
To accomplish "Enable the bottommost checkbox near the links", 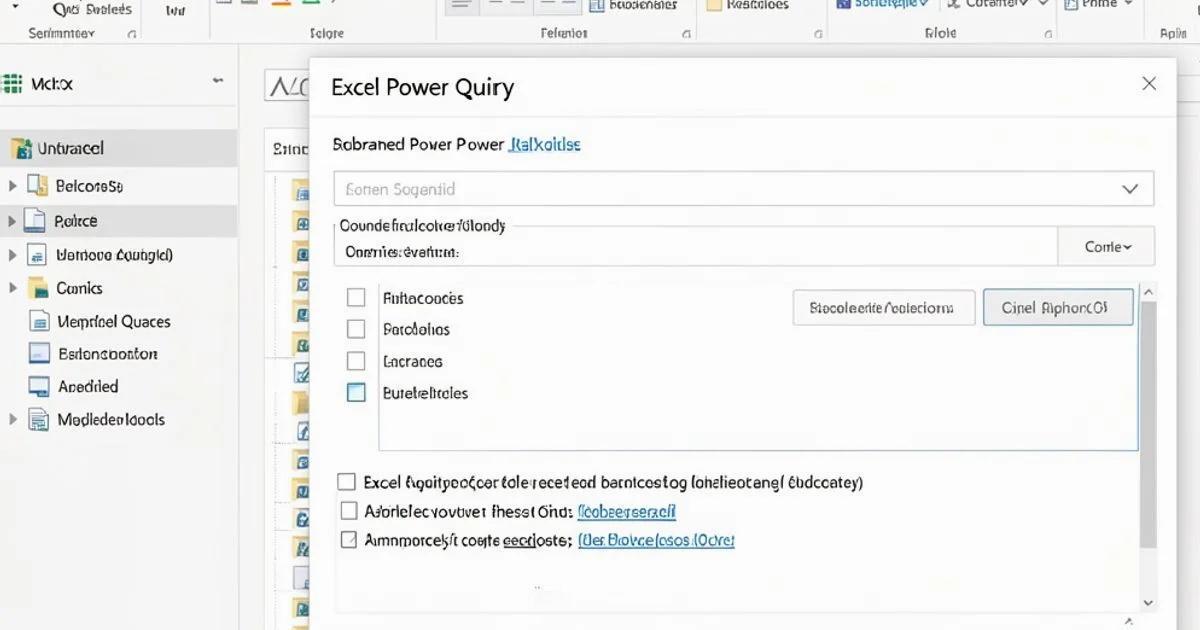I will 348,539.
